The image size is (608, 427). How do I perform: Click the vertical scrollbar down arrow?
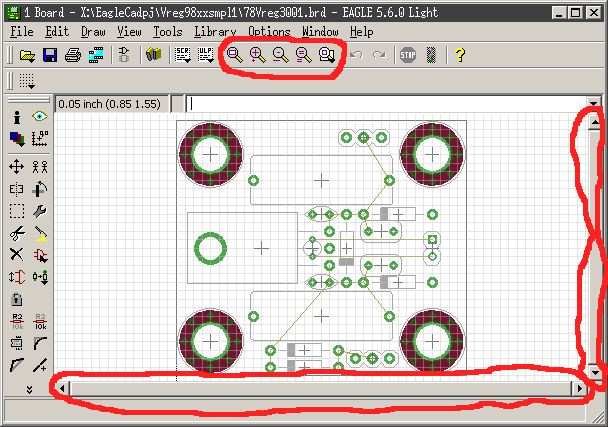[595, 373]
